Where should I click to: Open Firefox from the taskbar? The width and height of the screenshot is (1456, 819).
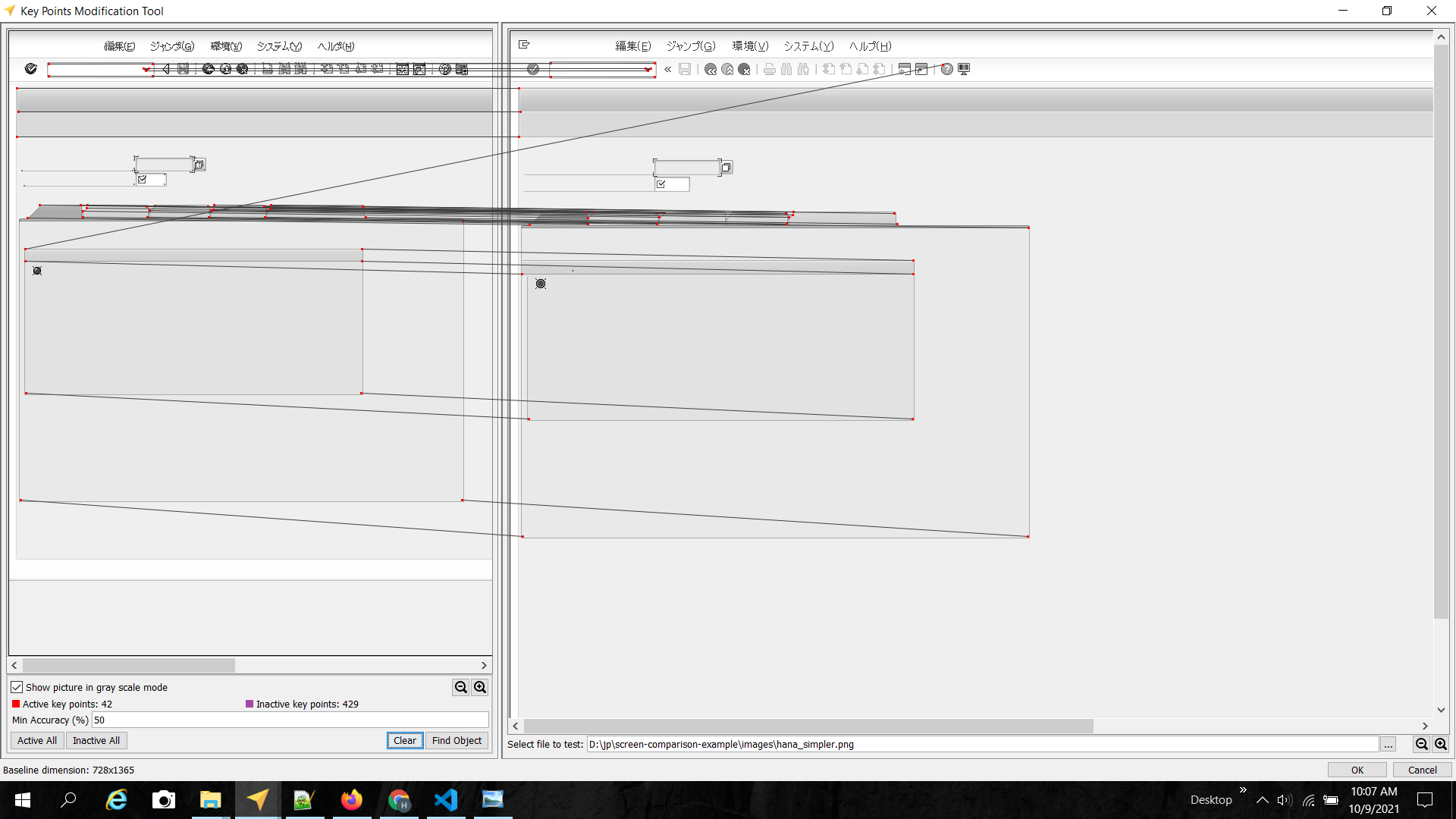coord(351,800)
